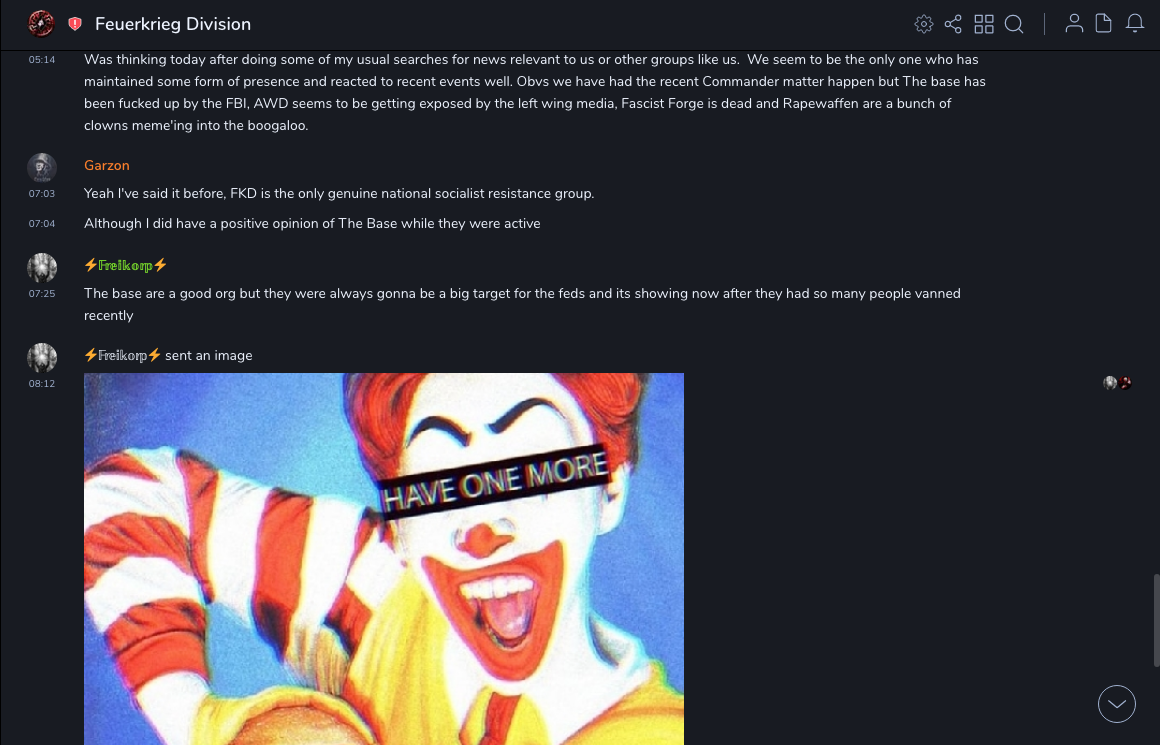Click the share icon in header
1160x745 pixels.
click(x=953, y=24)
